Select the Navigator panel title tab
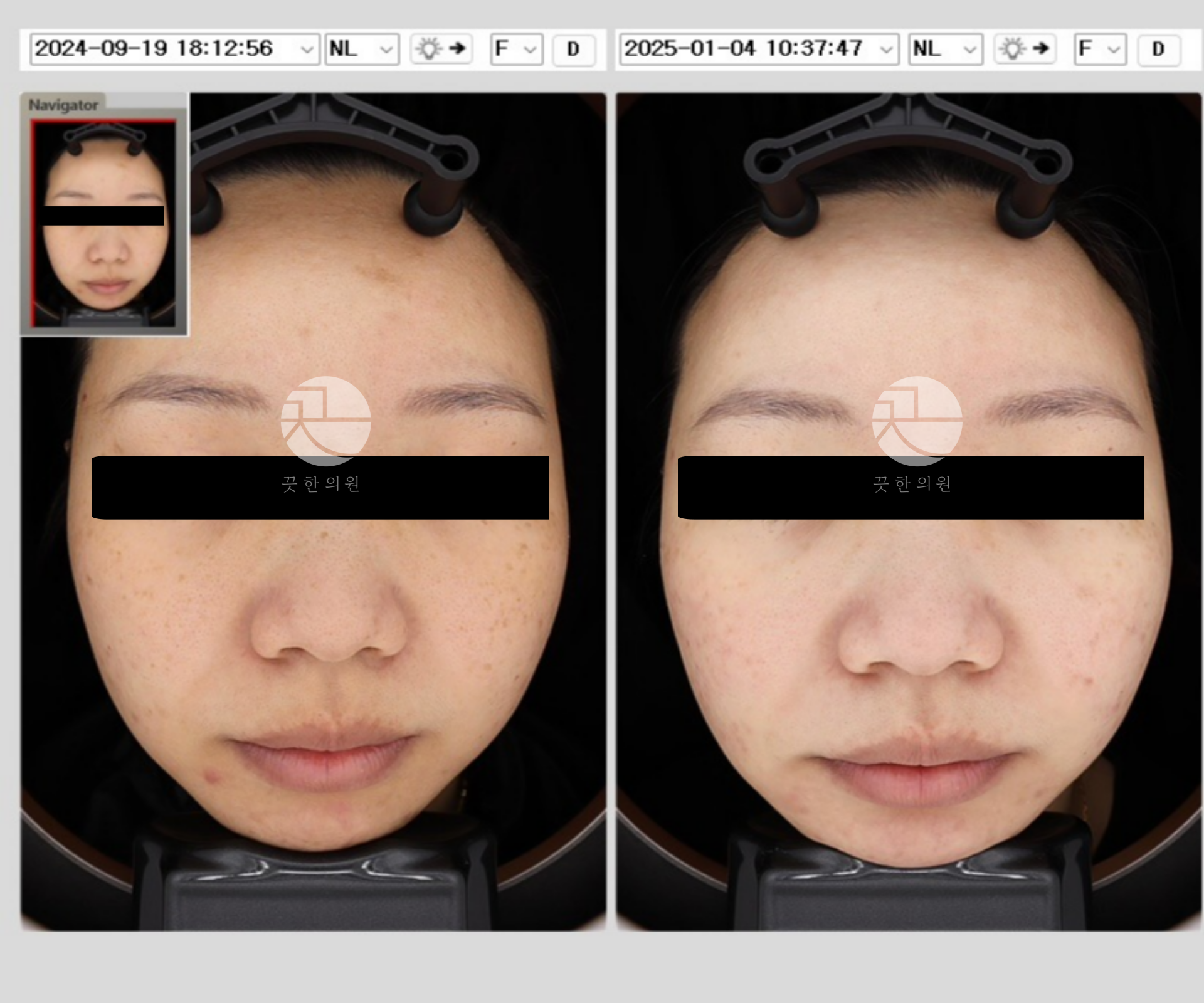Screen dimensions: 1204x1003 pyautogui.click(x=63, y=105)
